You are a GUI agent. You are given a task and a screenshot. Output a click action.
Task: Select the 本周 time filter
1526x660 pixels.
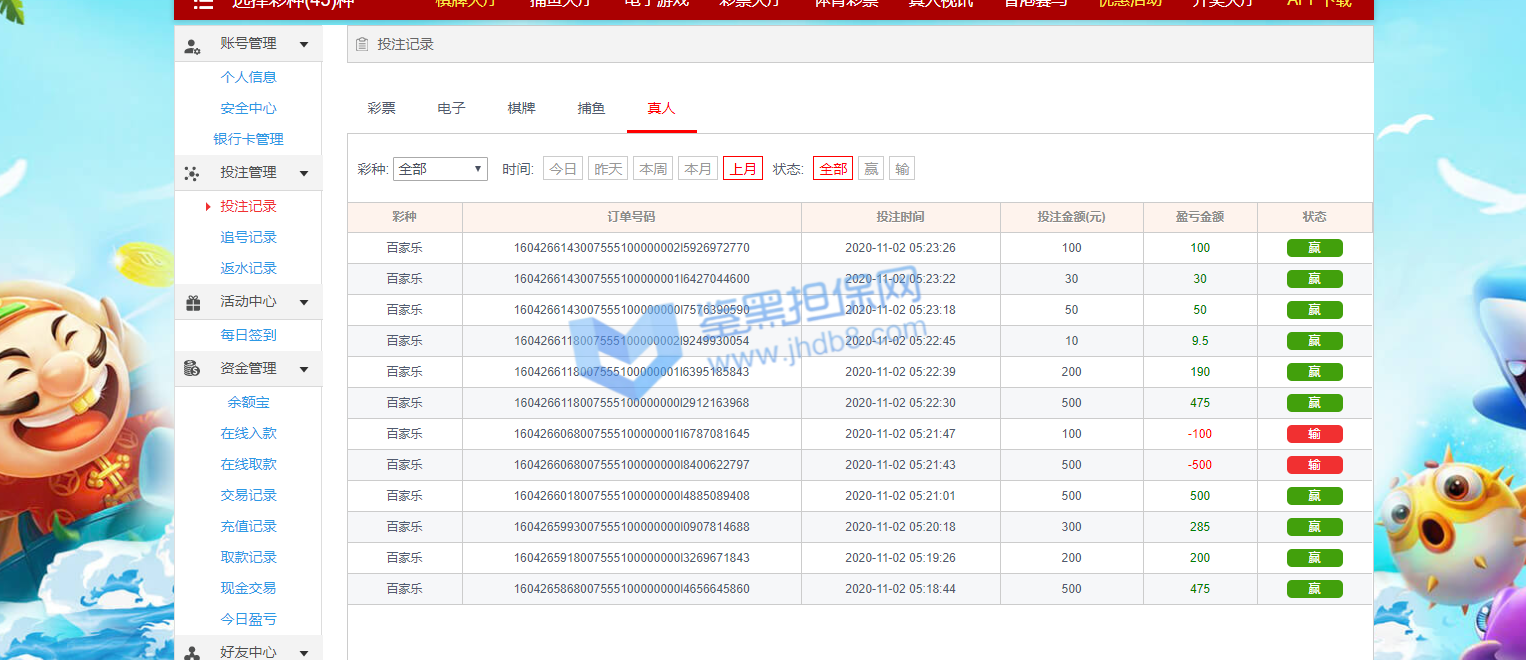(x=653, y=169)
